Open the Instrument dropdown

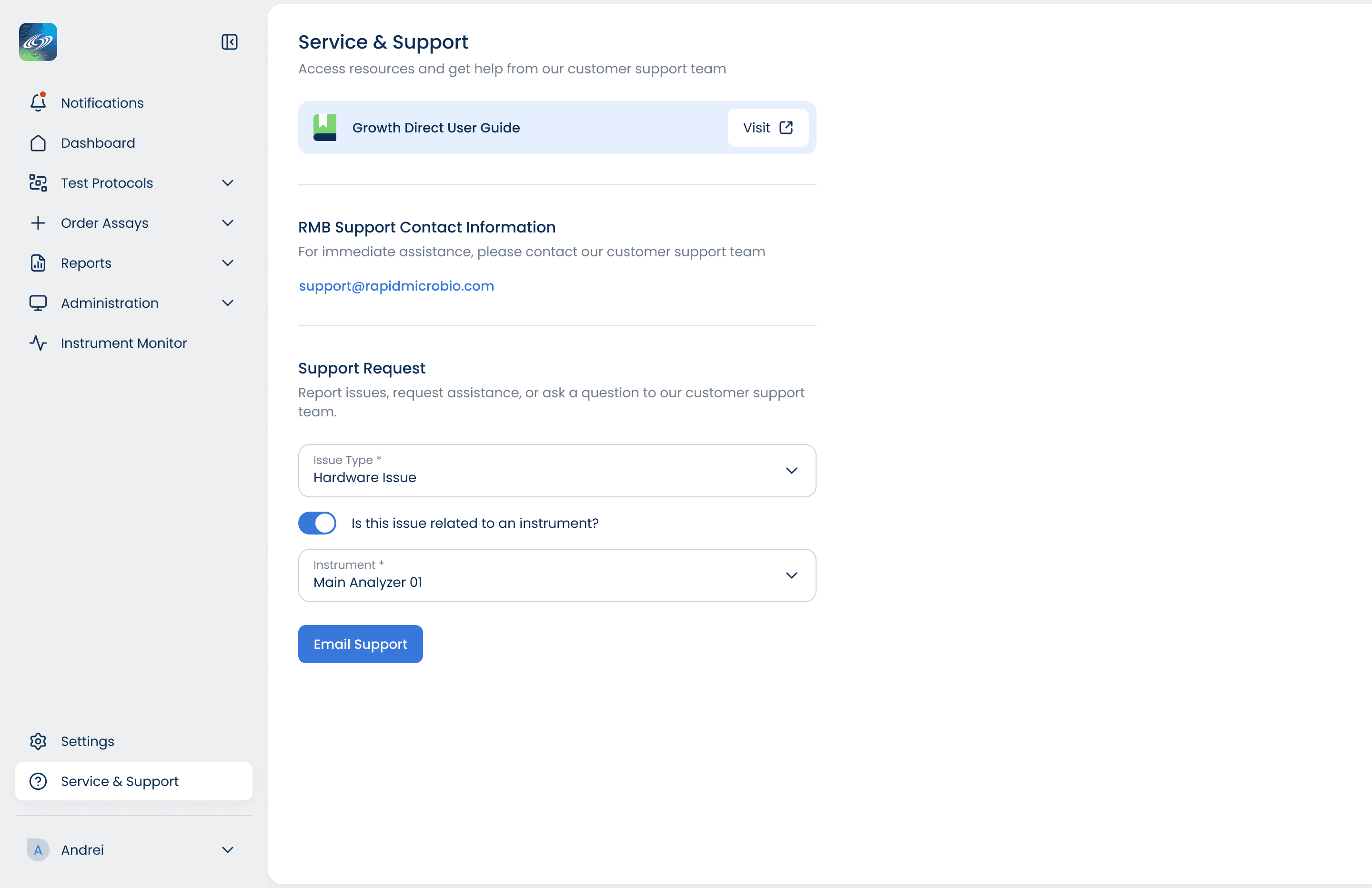pos(556,575)
